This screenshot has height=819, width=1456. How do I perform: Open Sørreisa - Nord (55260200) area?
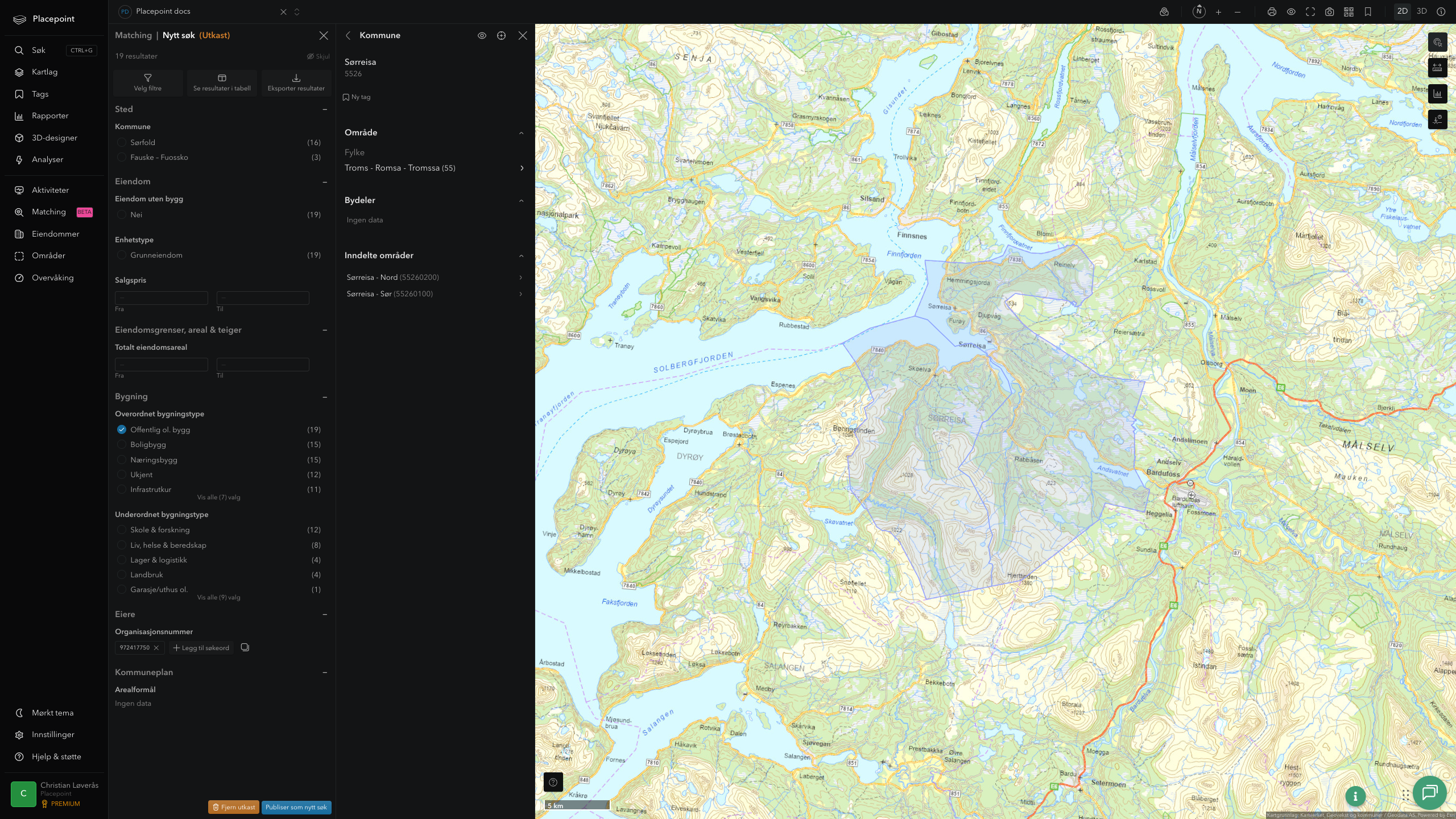435,278
